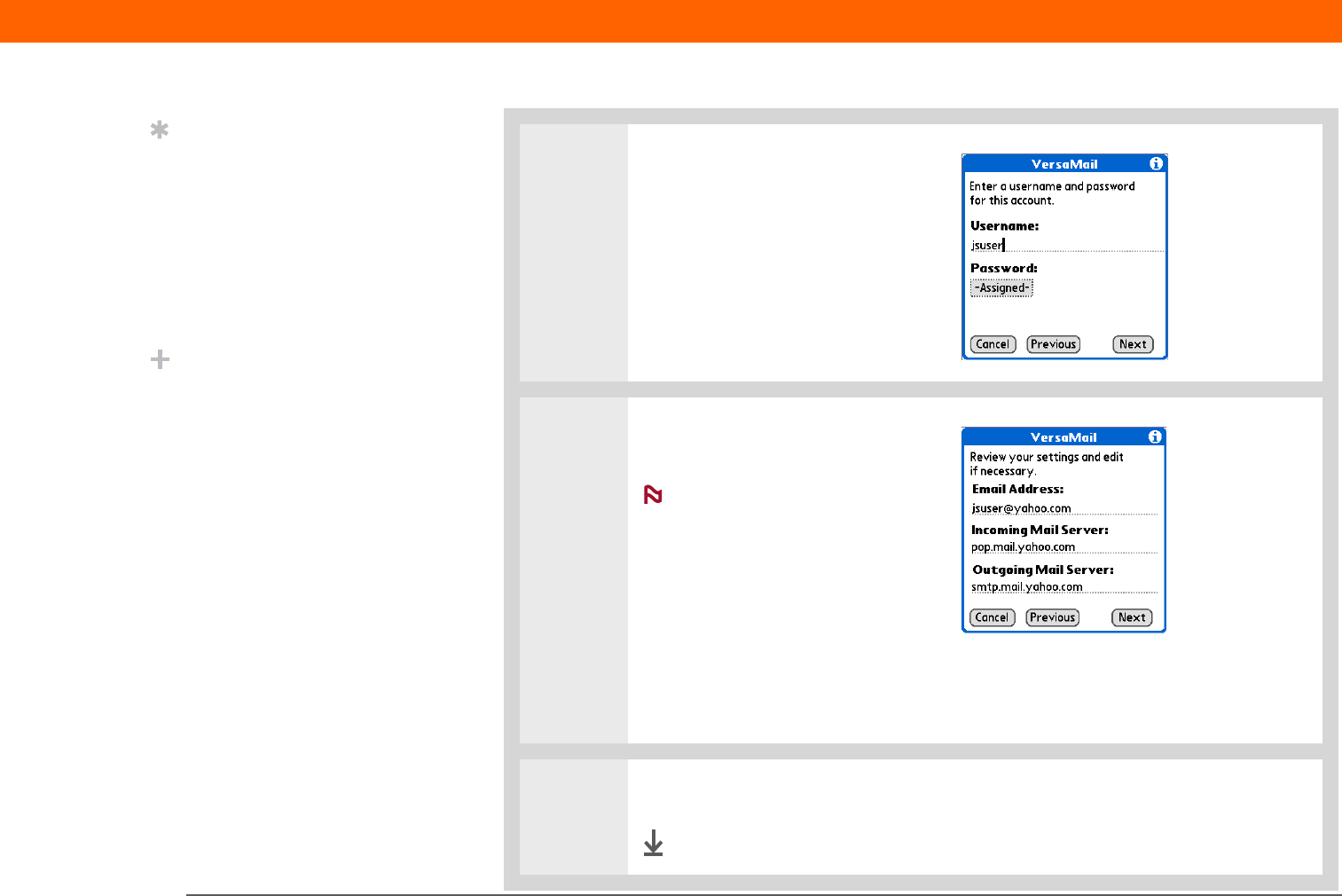Image resolution: width=1342 pixels, height=896 pixels.
Task: Click the 'Username:' label
Action: tap(1004, 226)
